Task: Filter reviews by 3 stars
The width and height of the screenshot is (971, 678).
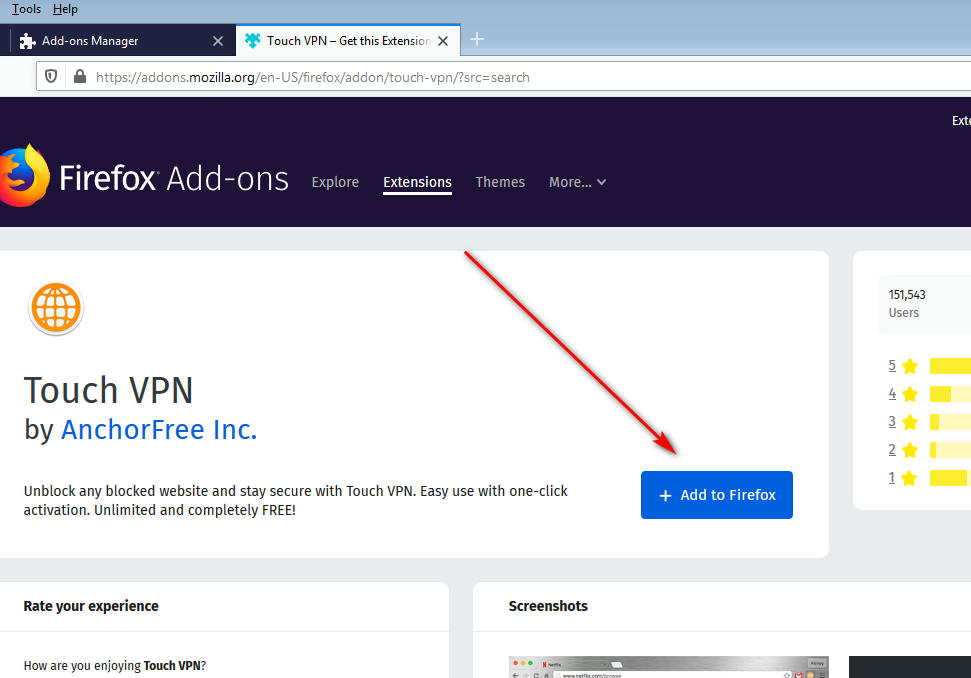Action: pos(892,422)
